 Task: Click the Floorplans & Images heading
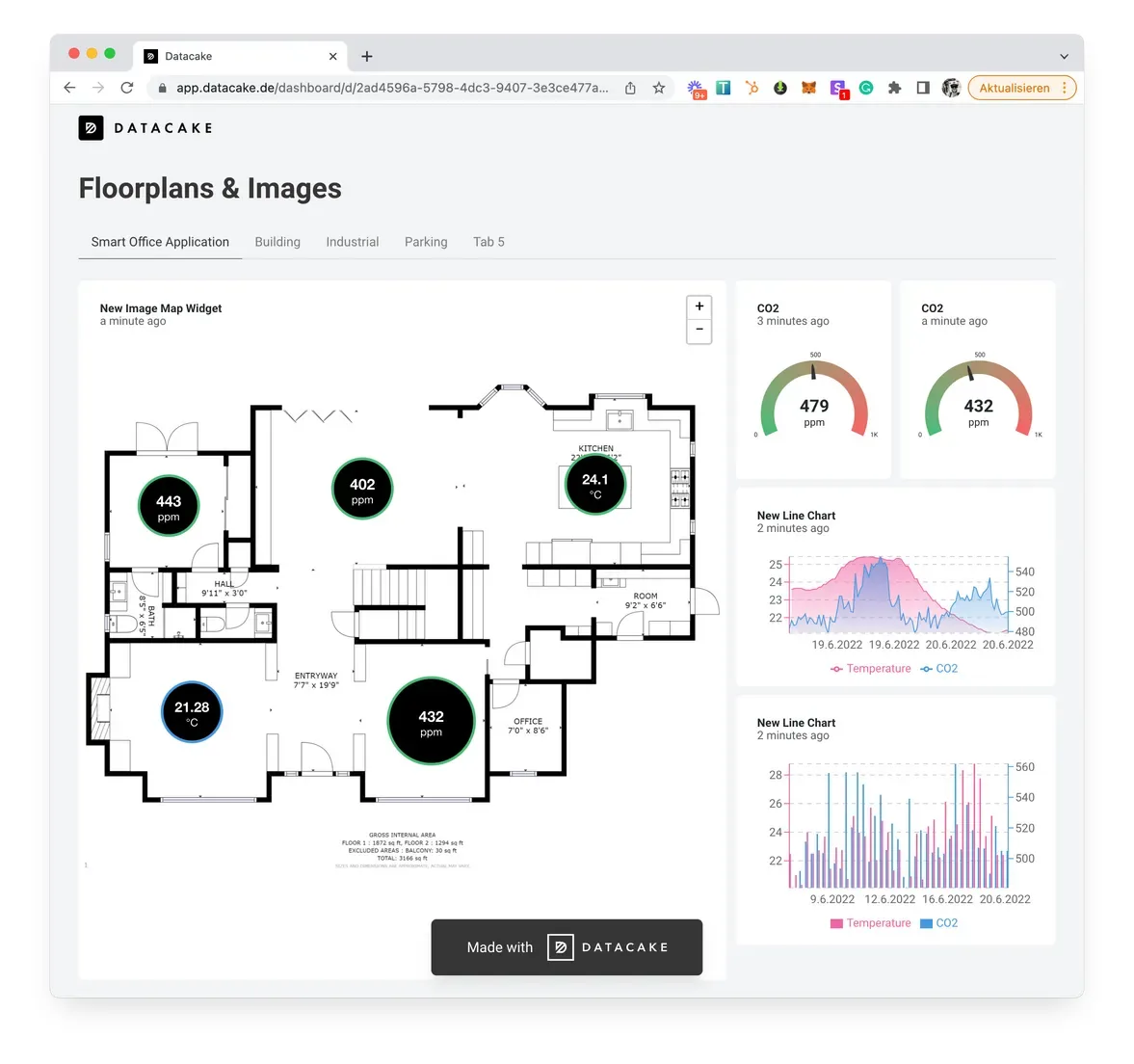tap(210, 188)
